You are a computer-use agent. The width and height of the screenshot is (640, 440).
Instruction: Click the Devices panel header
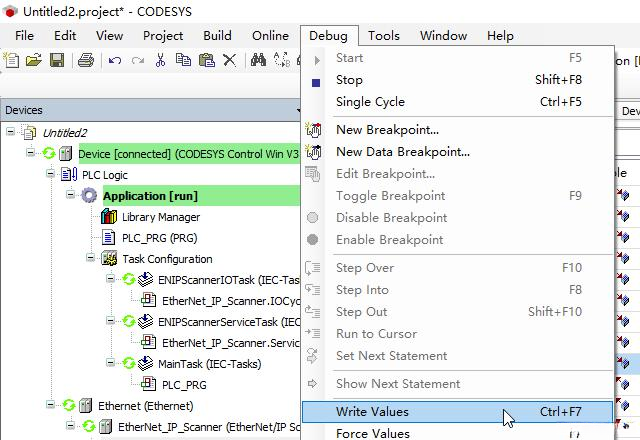pos(150,110)
